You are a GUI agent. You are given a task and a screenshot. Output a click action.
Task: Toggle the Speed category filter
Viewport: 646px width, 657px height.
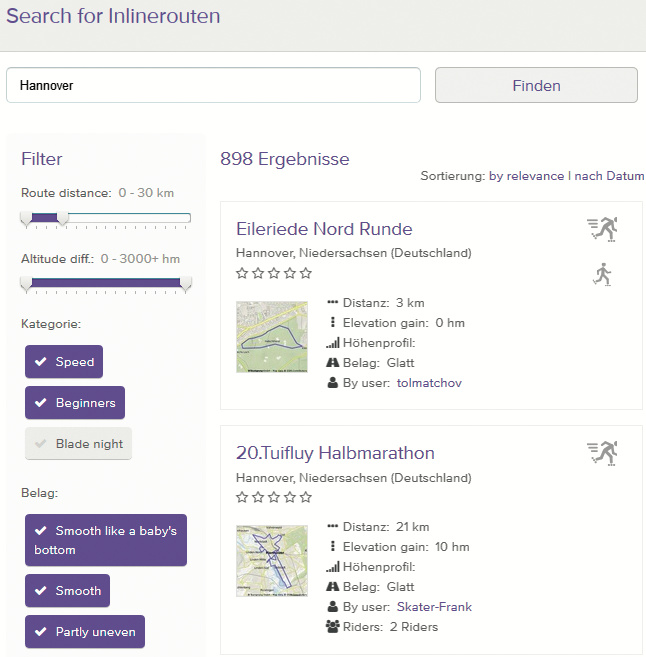(64, 362)
